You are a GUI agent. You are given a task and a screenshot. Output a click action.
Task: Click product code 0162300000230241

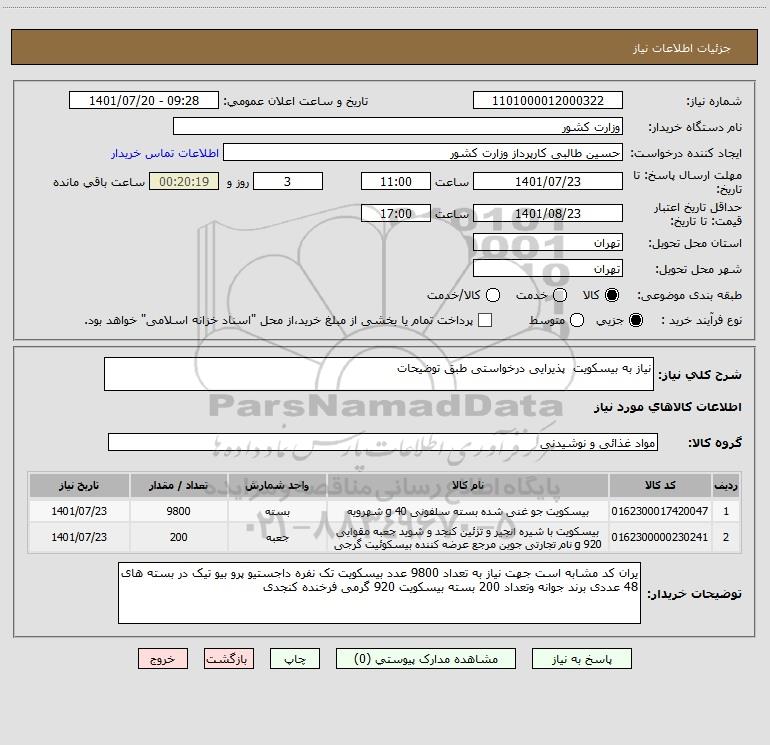(x=660, y=537)
